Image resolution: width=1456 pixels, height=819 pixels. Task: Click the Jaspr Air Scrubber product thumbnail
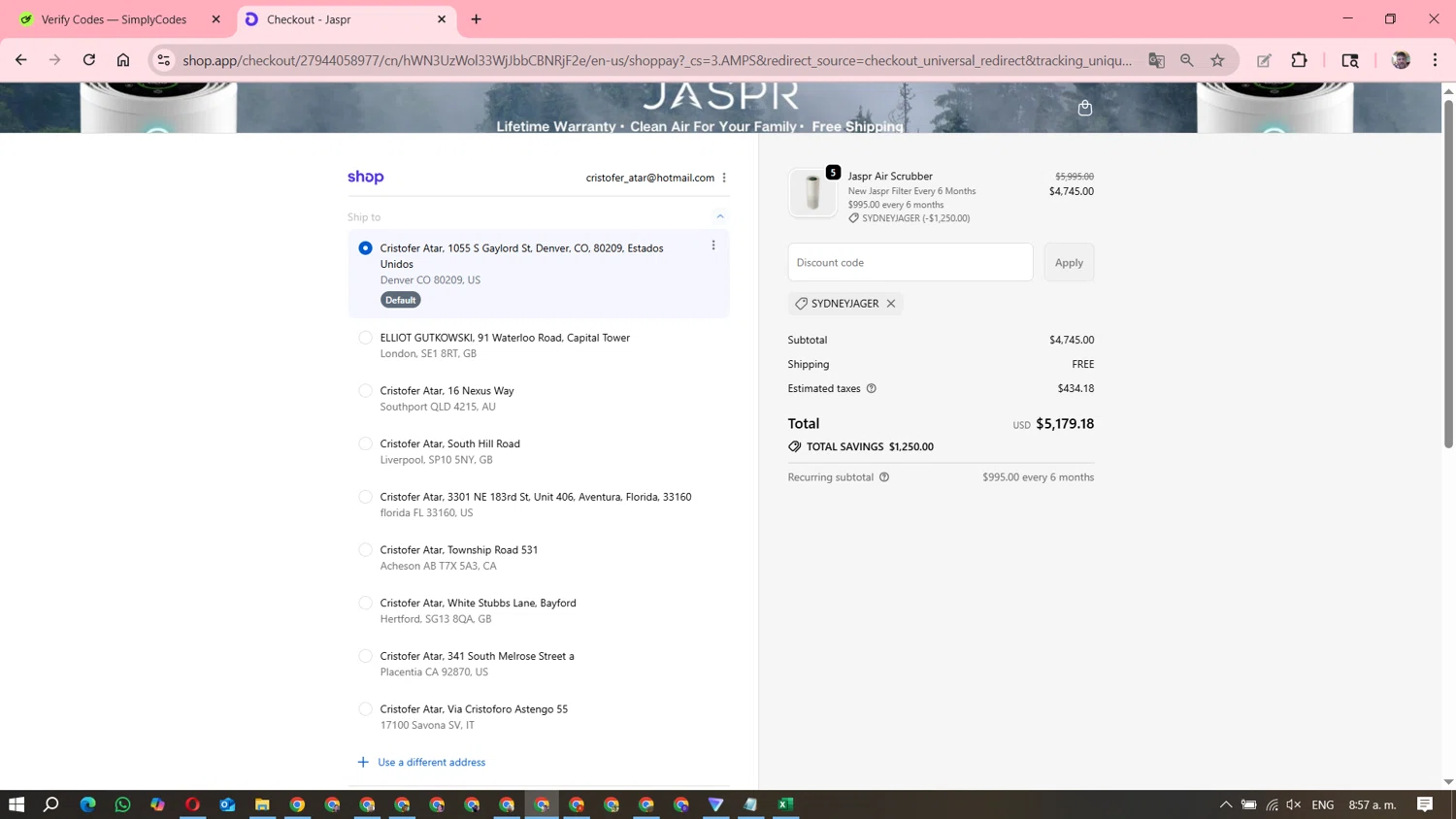click(x=812, y=192)
